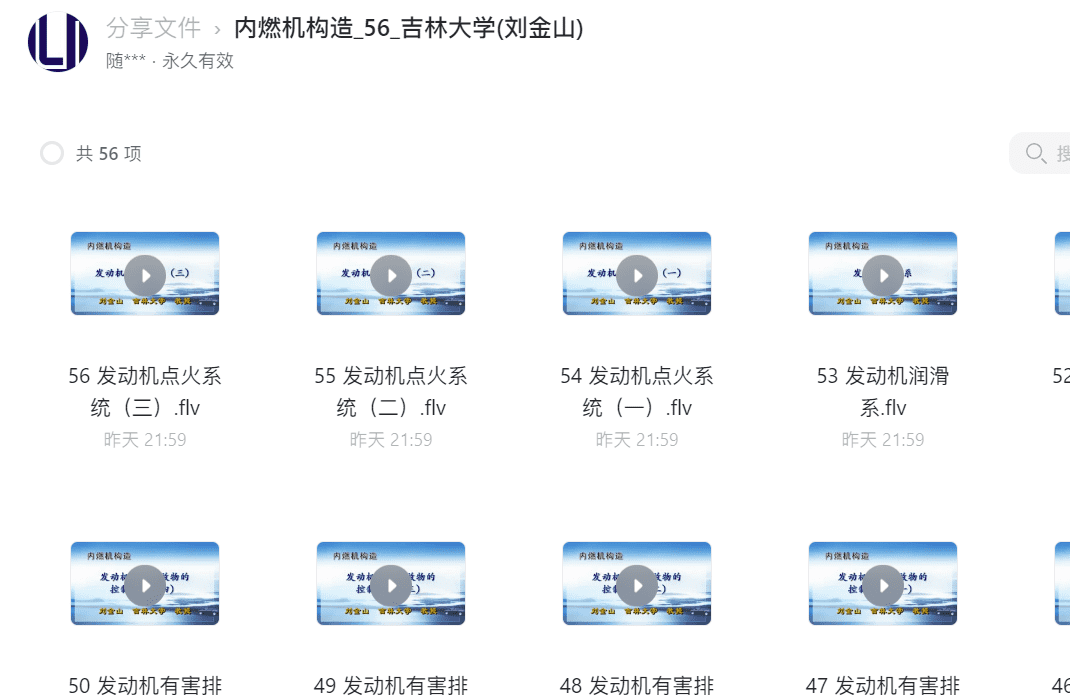The image size is (1070, 700).
Task: Play video 48 发动机有害排 thumbnail
Action: click(x=637, y=585)
